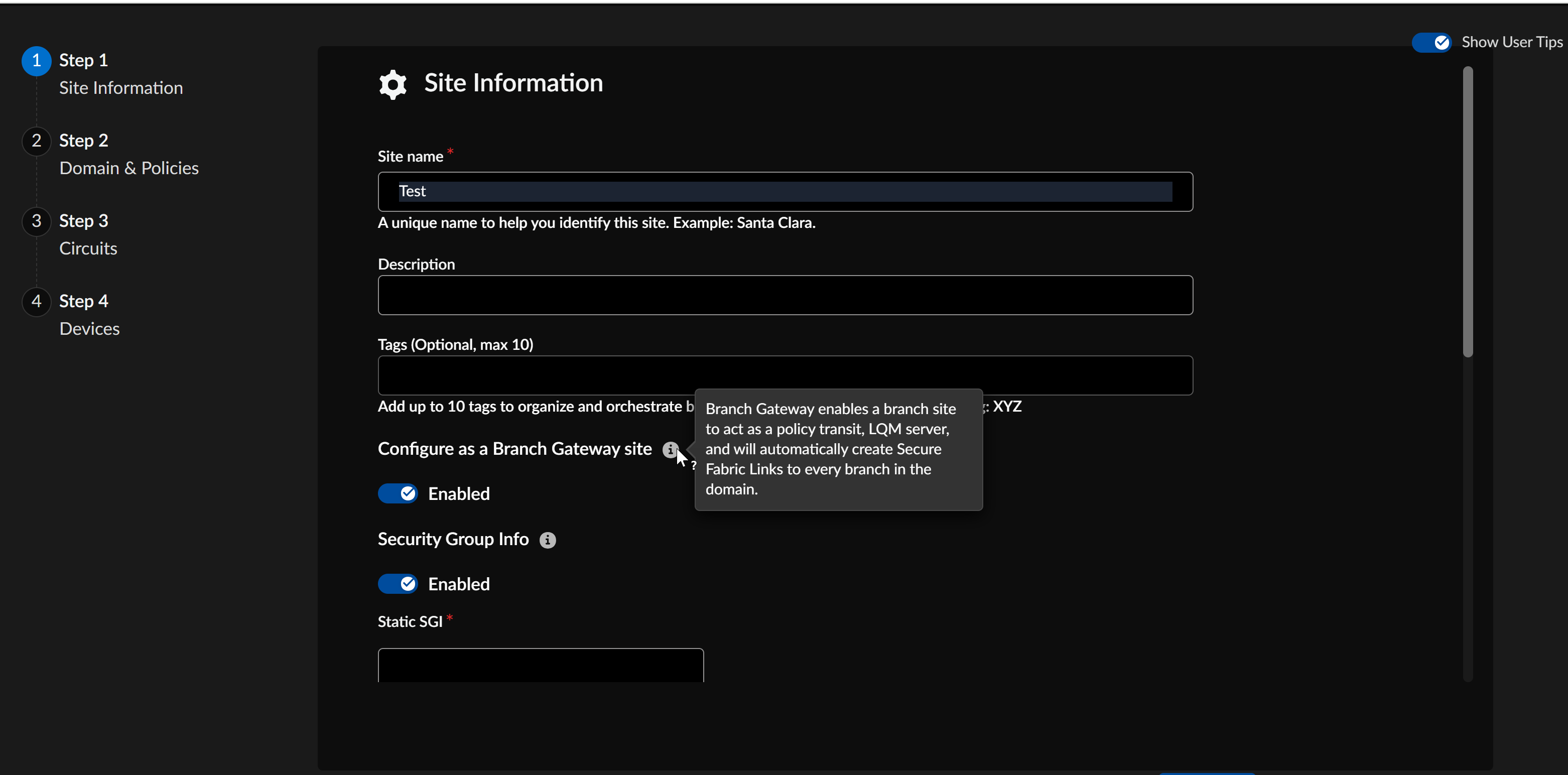
Task: Focus the Description text field
Action: pos(785,295)
